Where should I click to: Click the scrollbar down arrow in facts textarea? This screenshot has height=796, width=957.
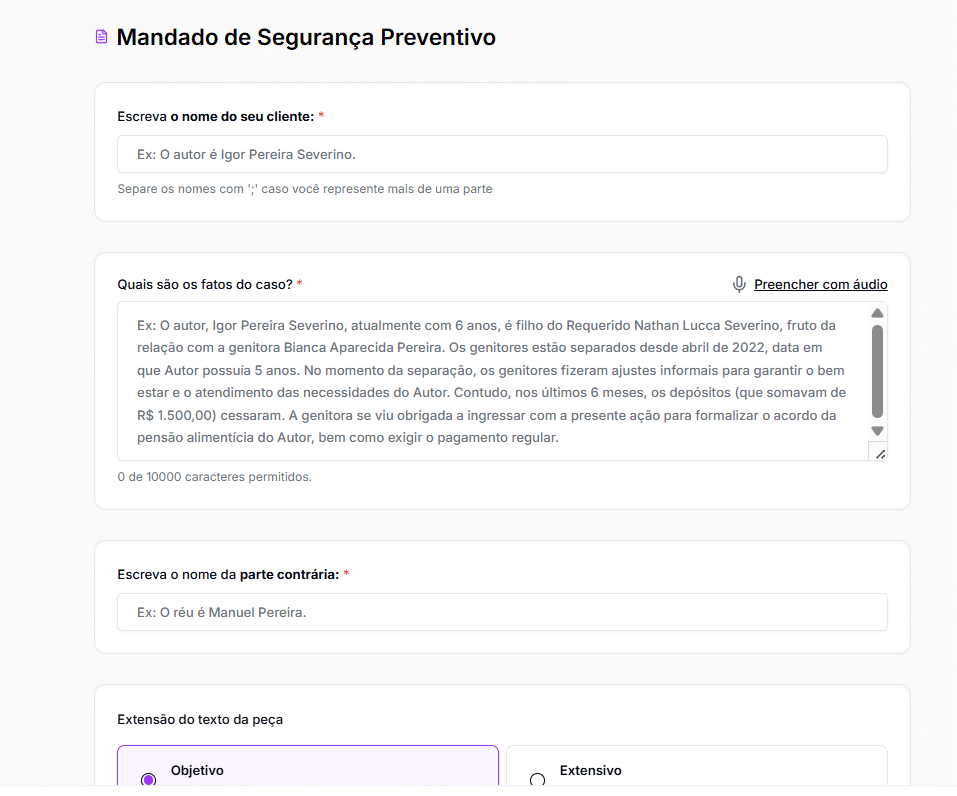(877, 429)
